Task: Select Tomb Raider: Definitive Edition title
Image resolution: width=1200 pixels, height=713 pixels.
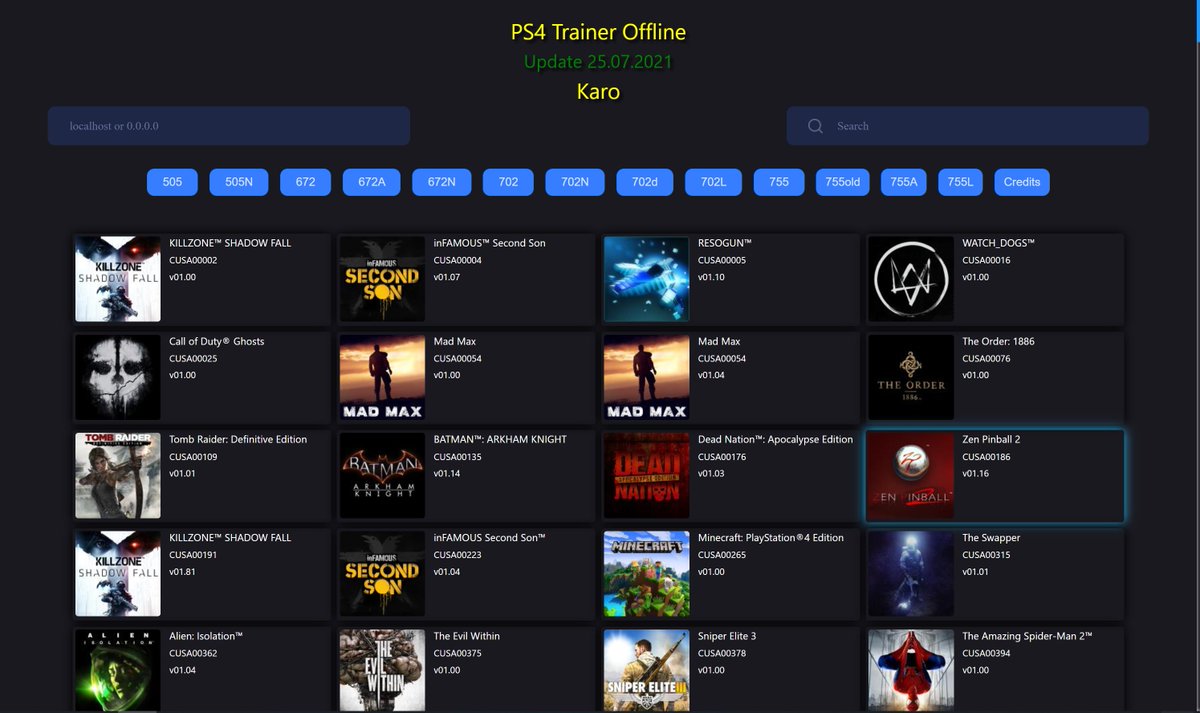Action: [x=238, y=439]
